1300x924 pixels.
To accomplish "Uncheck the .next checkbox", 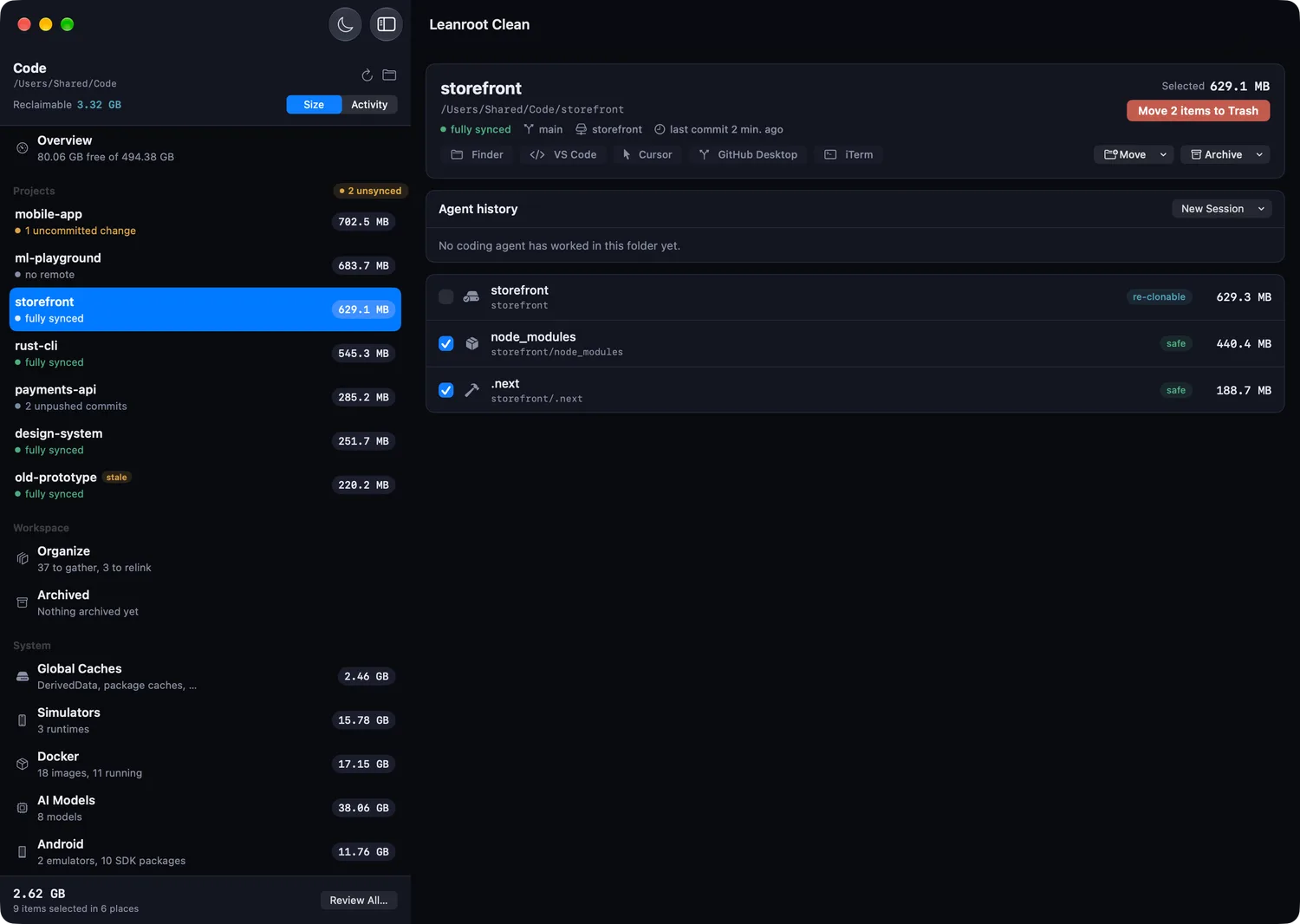I will [446, 390].
